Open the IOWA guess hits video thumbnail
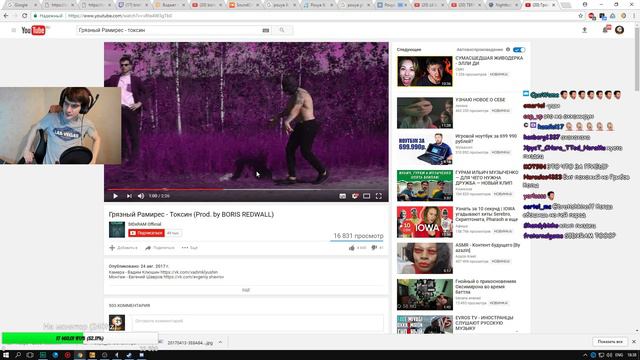Image resolution: width=640 pixels, height=360 pixels. 424,222
